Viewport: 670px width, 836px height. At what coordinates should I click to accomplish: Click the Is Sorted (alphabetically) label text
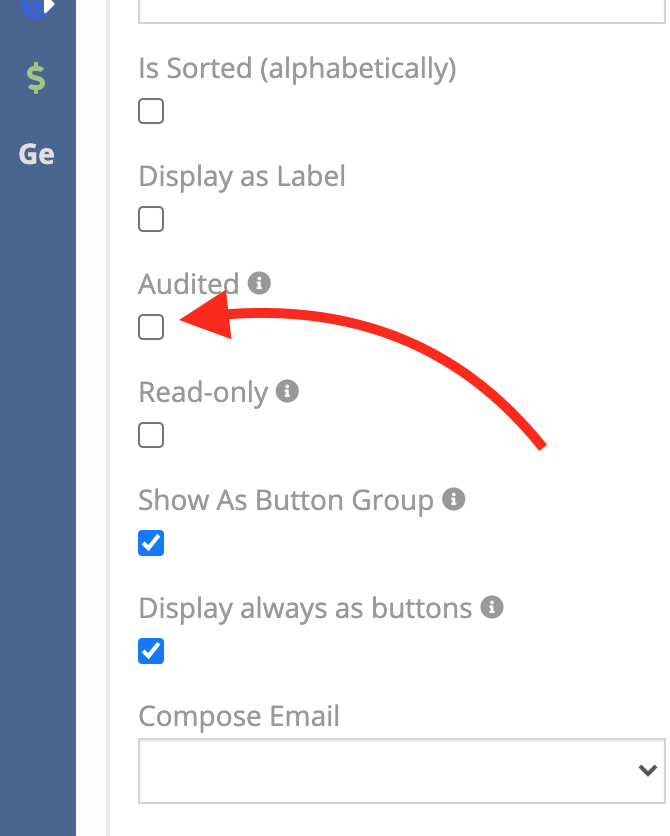[297, 69]
